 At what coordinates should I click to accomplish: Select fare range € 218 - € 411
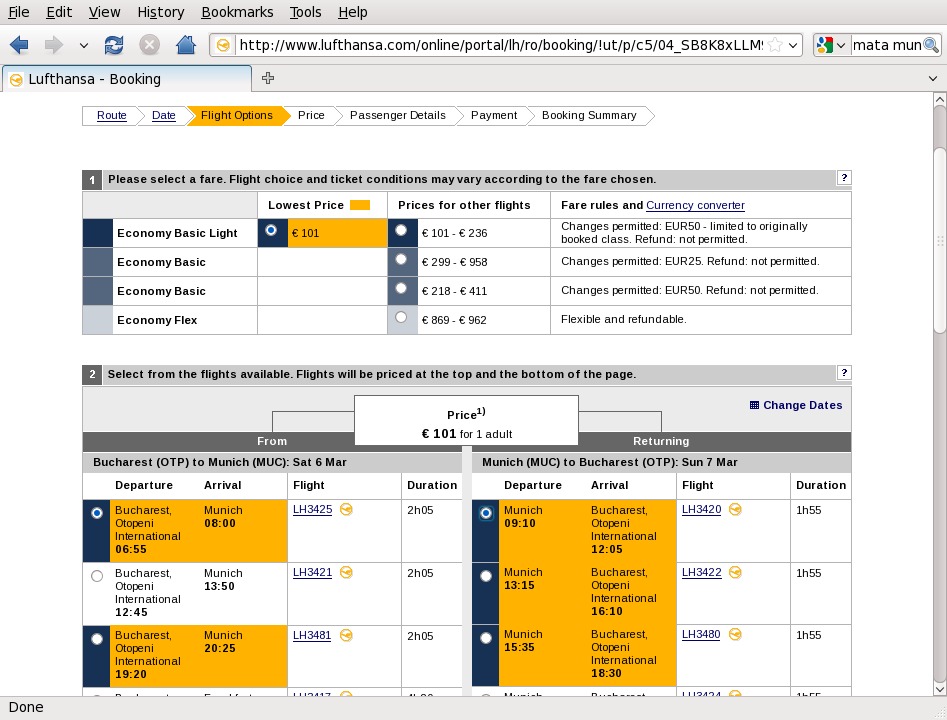[x=401, y=288]
